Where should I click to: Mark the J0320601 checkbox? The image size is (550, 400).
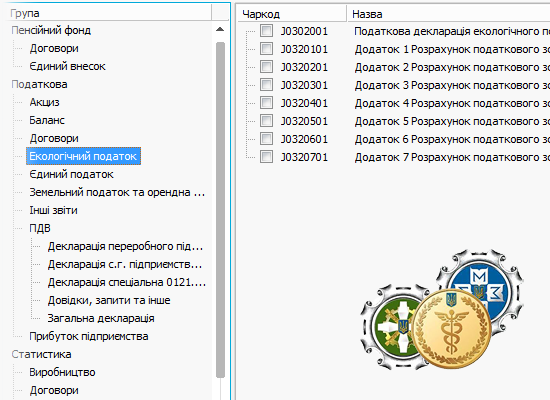point(266,139)
